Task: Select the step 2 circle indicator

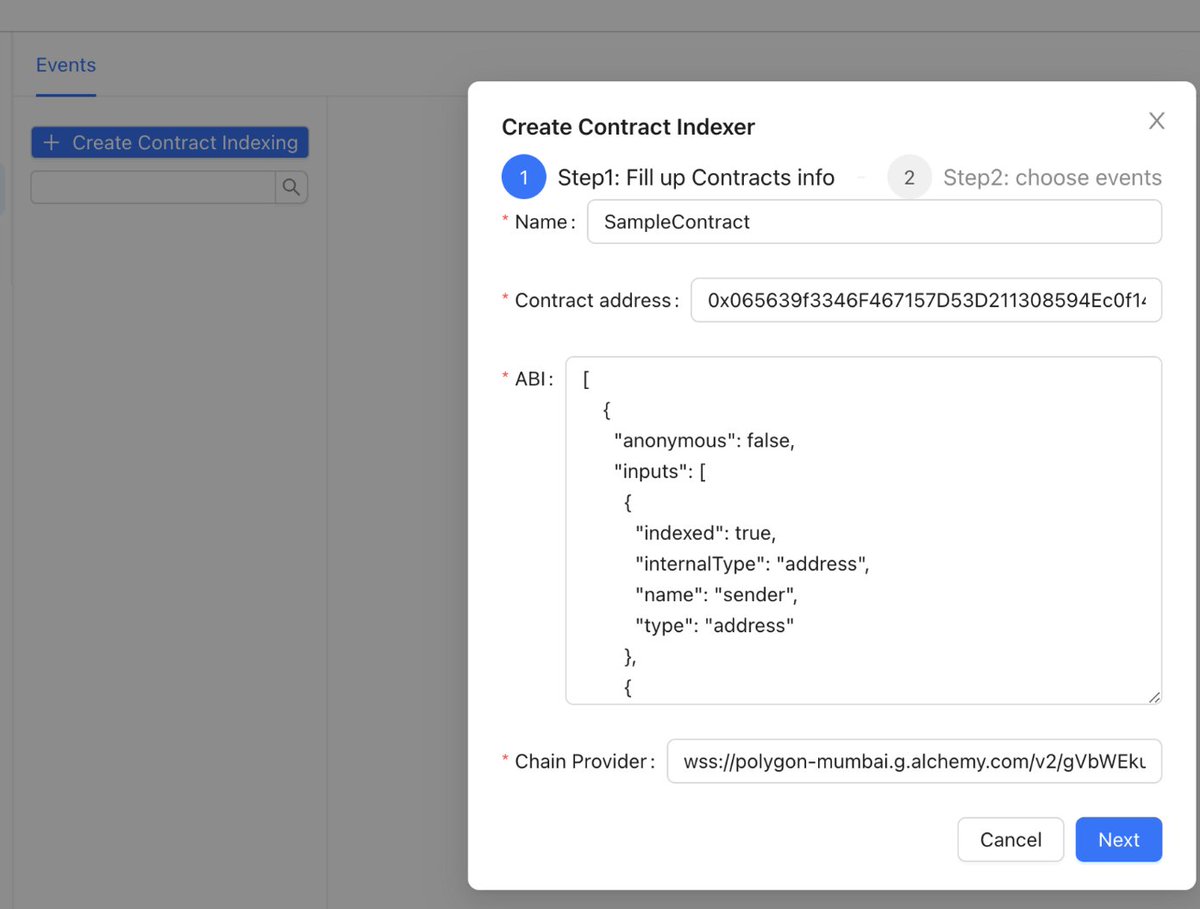Action: tap(909, 177)
